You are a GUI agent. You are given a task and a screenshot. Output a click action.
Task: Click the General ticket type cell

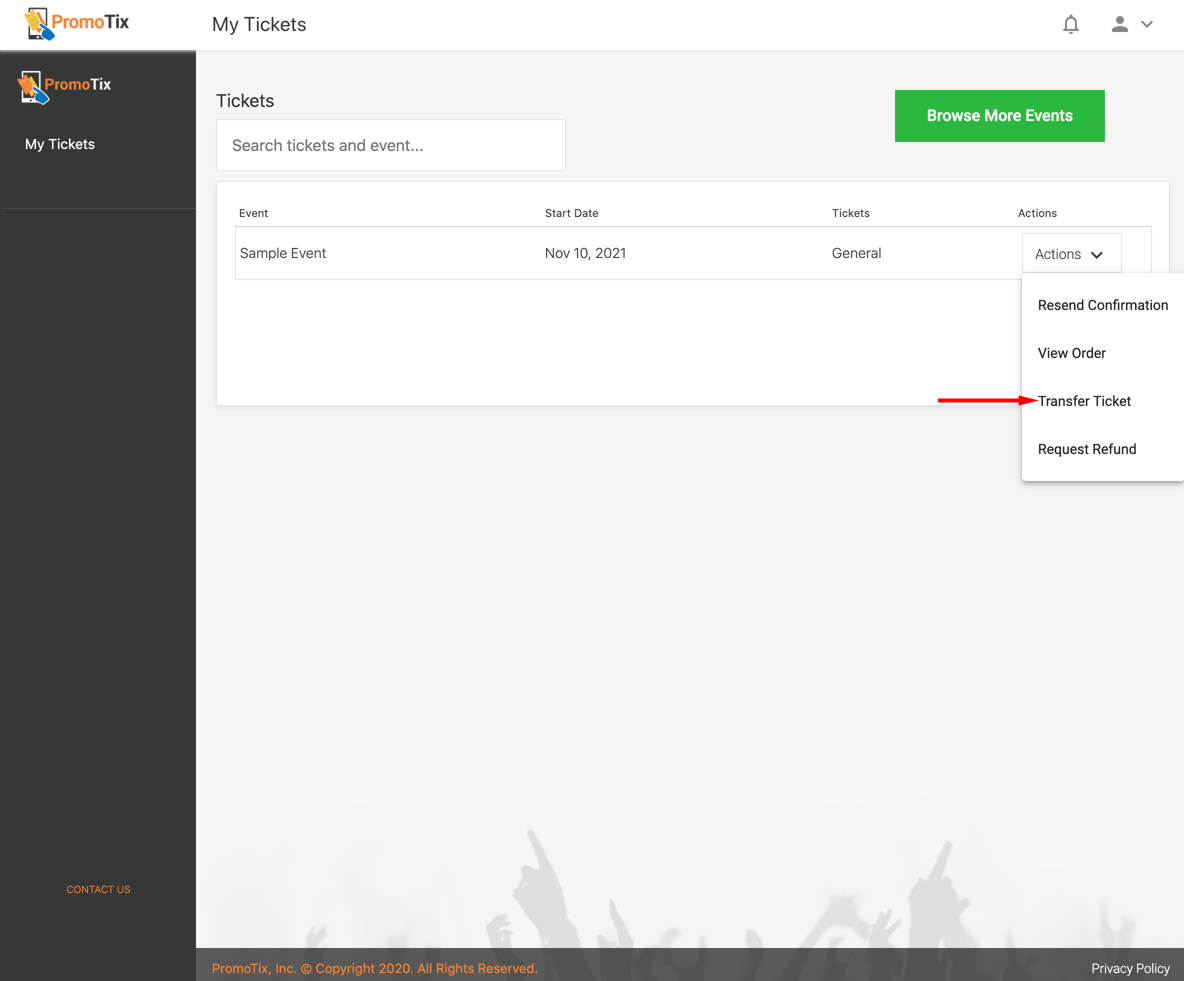tap(856, 253)
